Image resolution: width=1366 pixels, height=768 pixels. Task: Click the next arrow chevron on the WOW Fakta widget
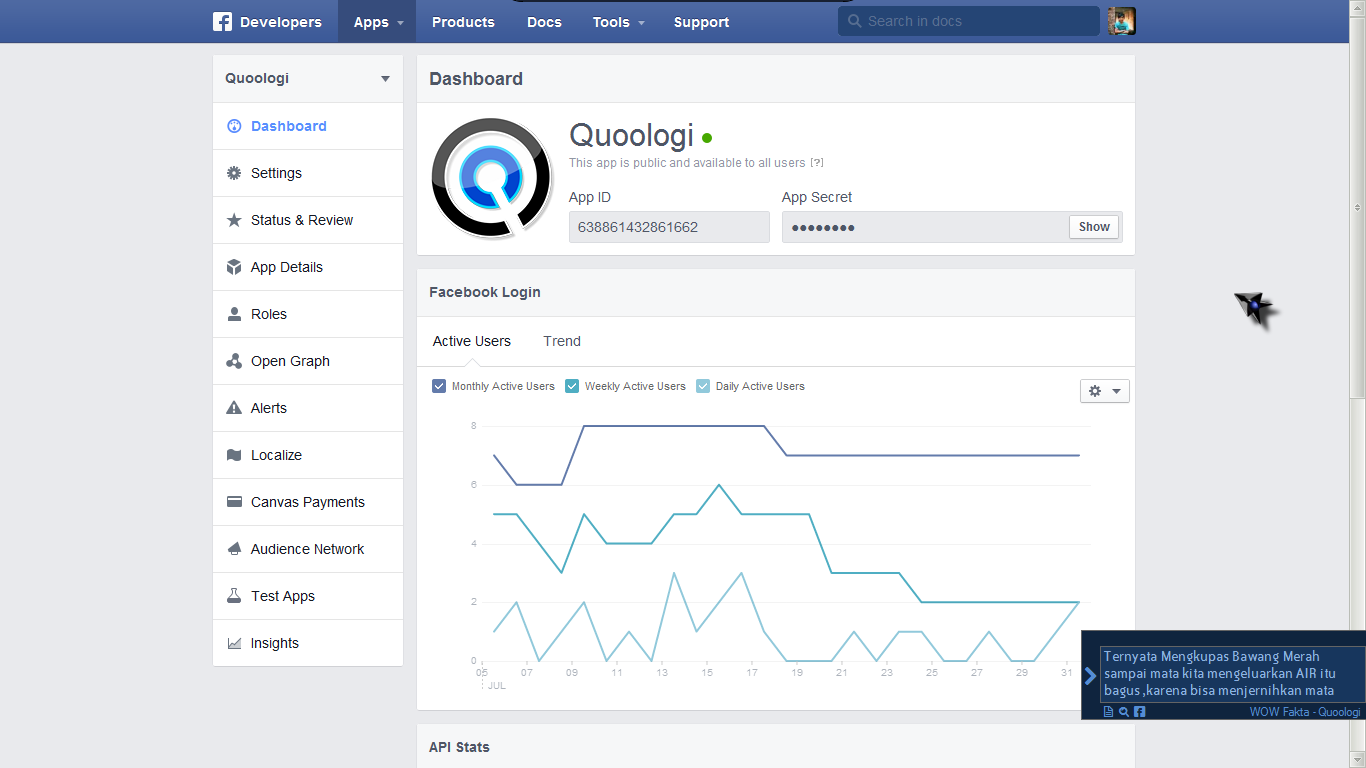click(1091, 676)
